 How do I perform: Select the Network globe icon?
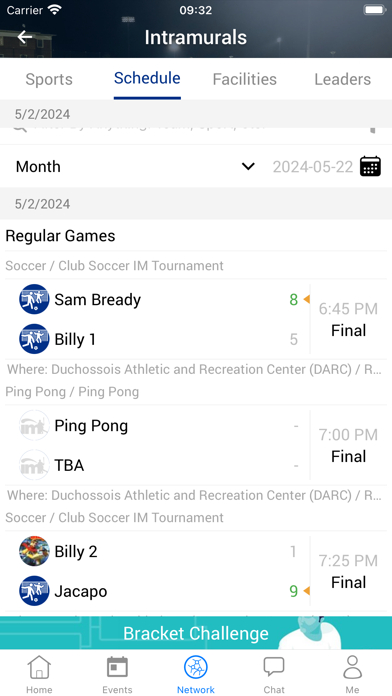click(196, 667)
